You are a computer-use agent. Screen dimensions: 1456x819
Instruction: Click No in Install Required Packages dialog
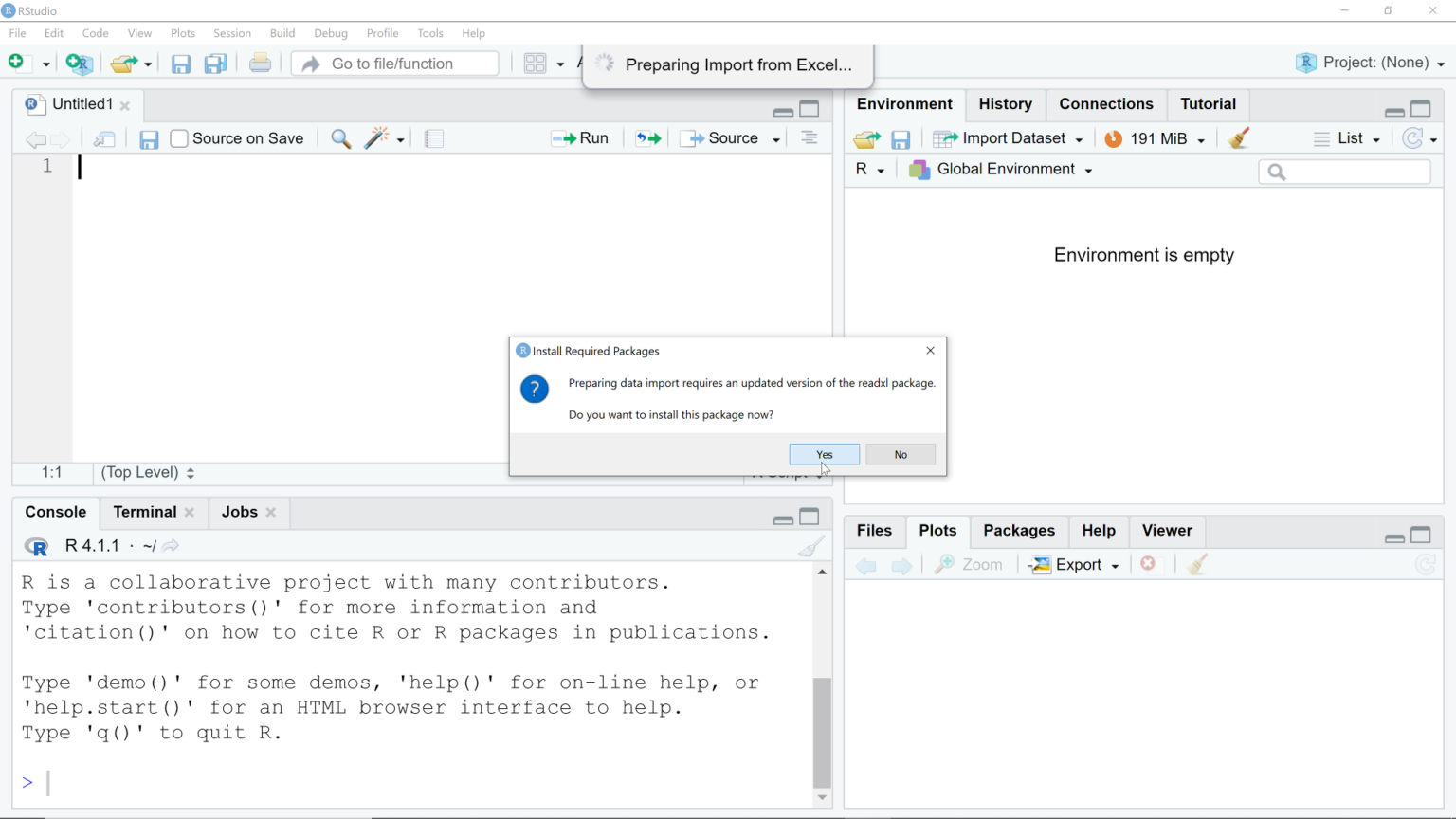pos(900,455)
